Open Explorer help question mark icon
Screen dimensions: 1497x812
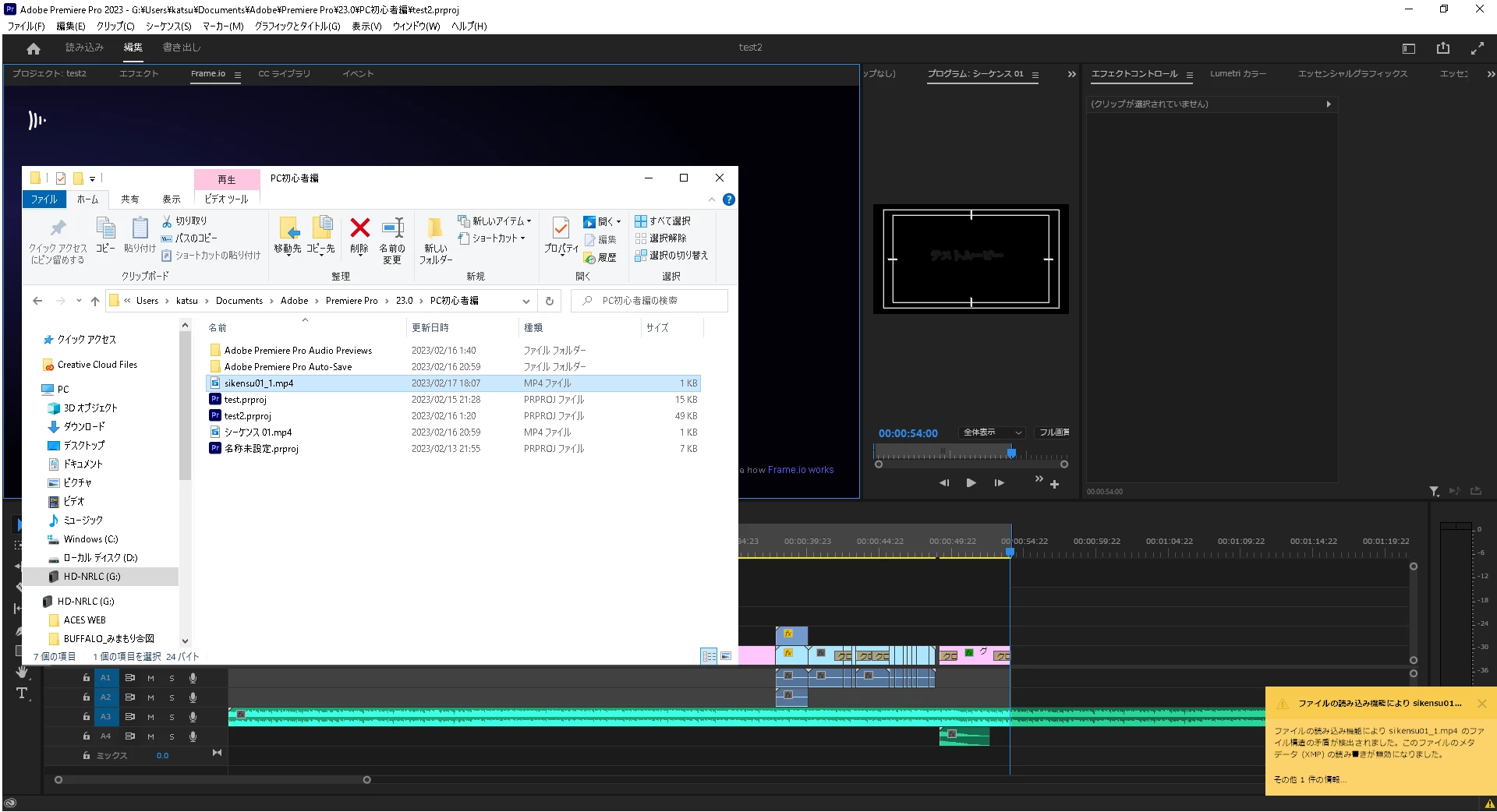point(729,199)
